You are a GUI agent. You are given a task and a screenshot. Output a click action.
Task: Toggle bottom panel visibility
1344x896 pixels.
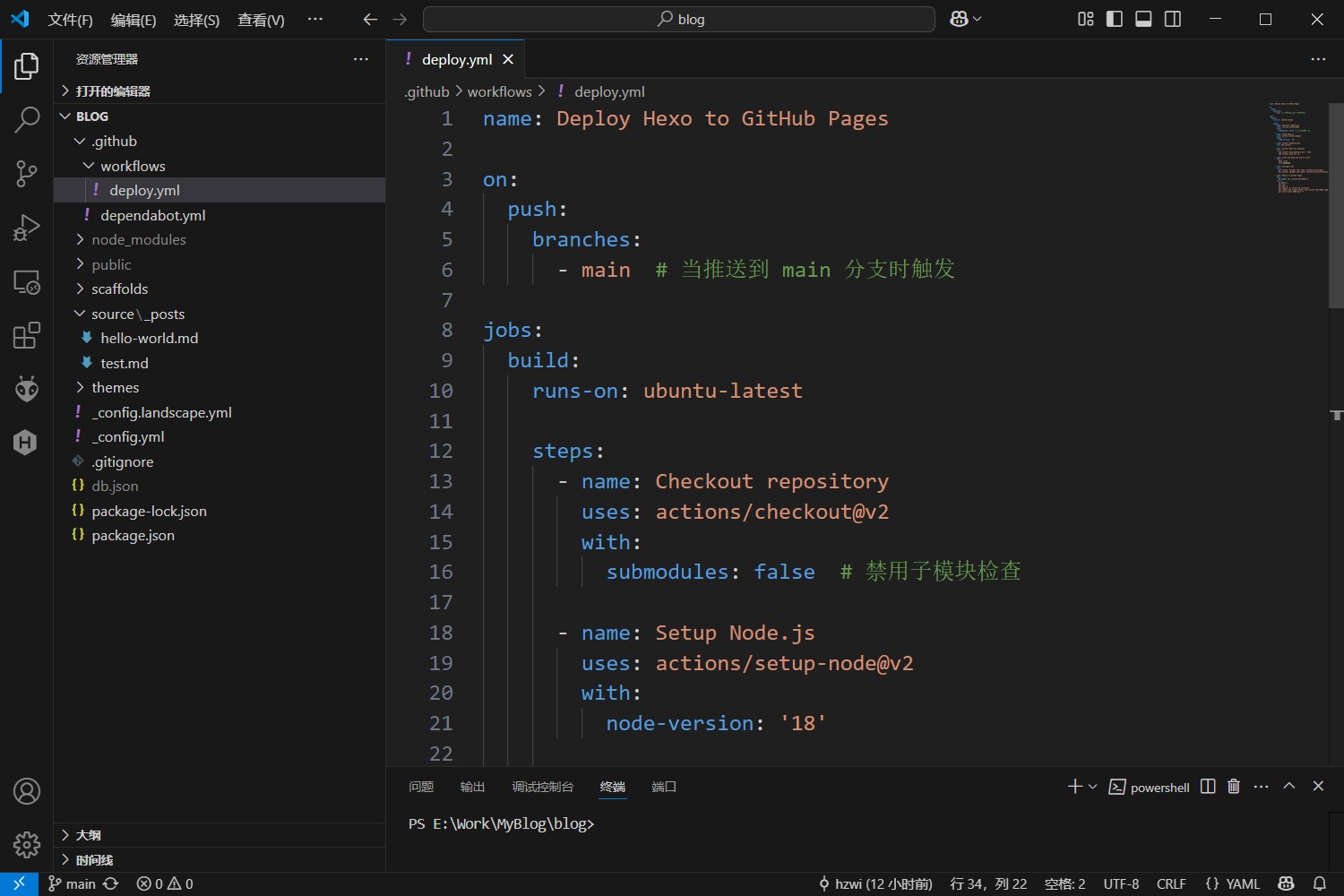[1143, 19]
